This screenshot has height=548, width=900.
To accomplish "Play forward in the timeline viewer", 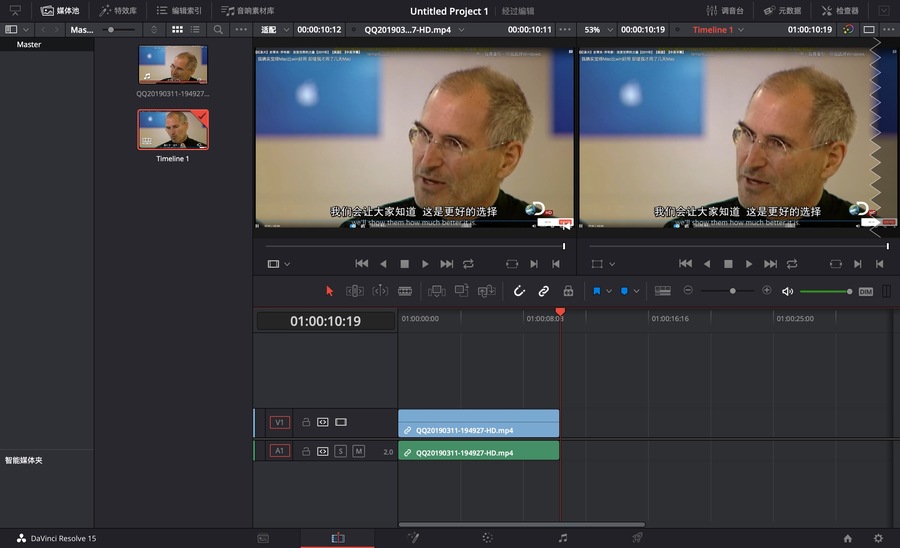I will coord(749,264).
